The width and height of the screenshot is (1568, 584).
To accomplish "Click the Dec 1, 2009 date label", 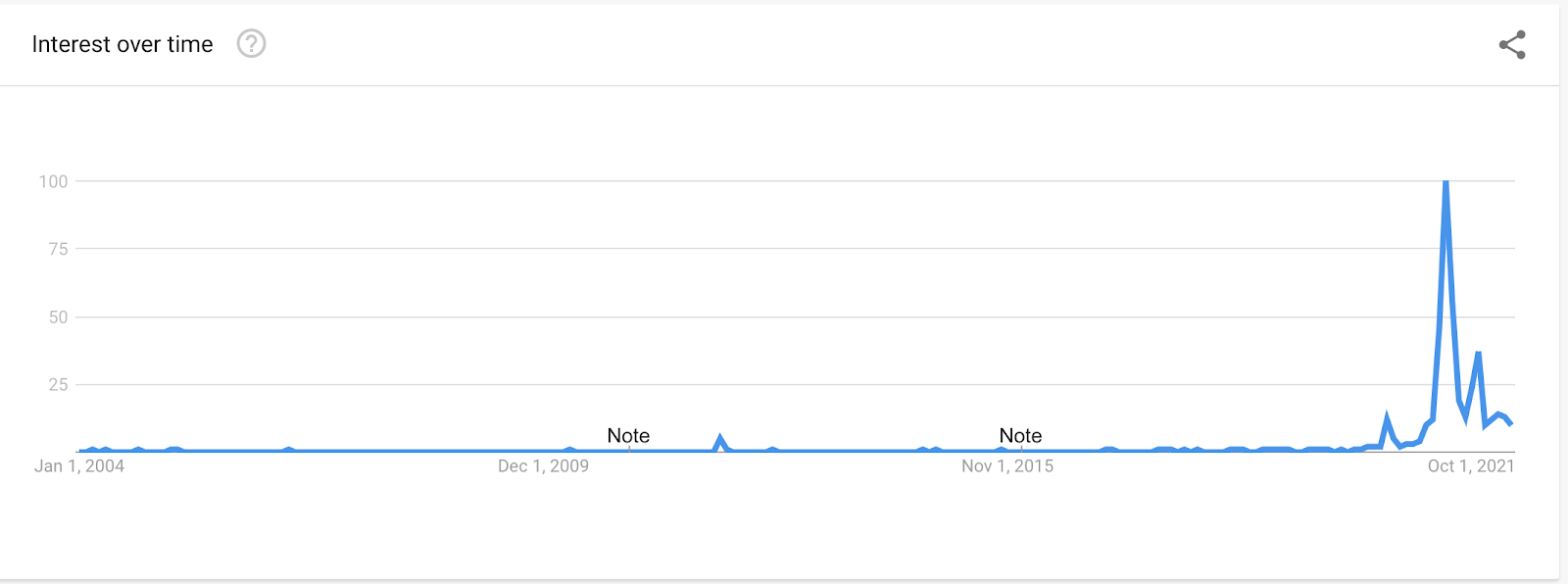I will click(x=543, y=466).
